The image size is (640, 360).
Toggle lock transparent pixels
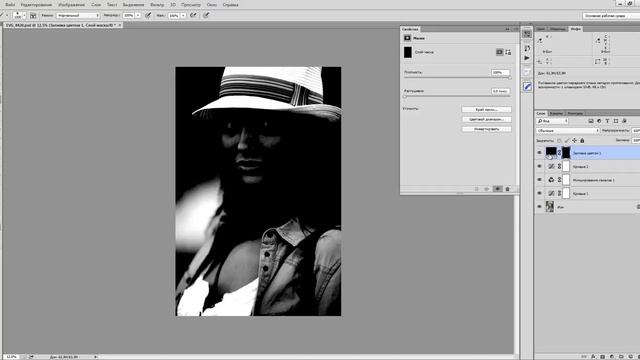pos(559,140)
